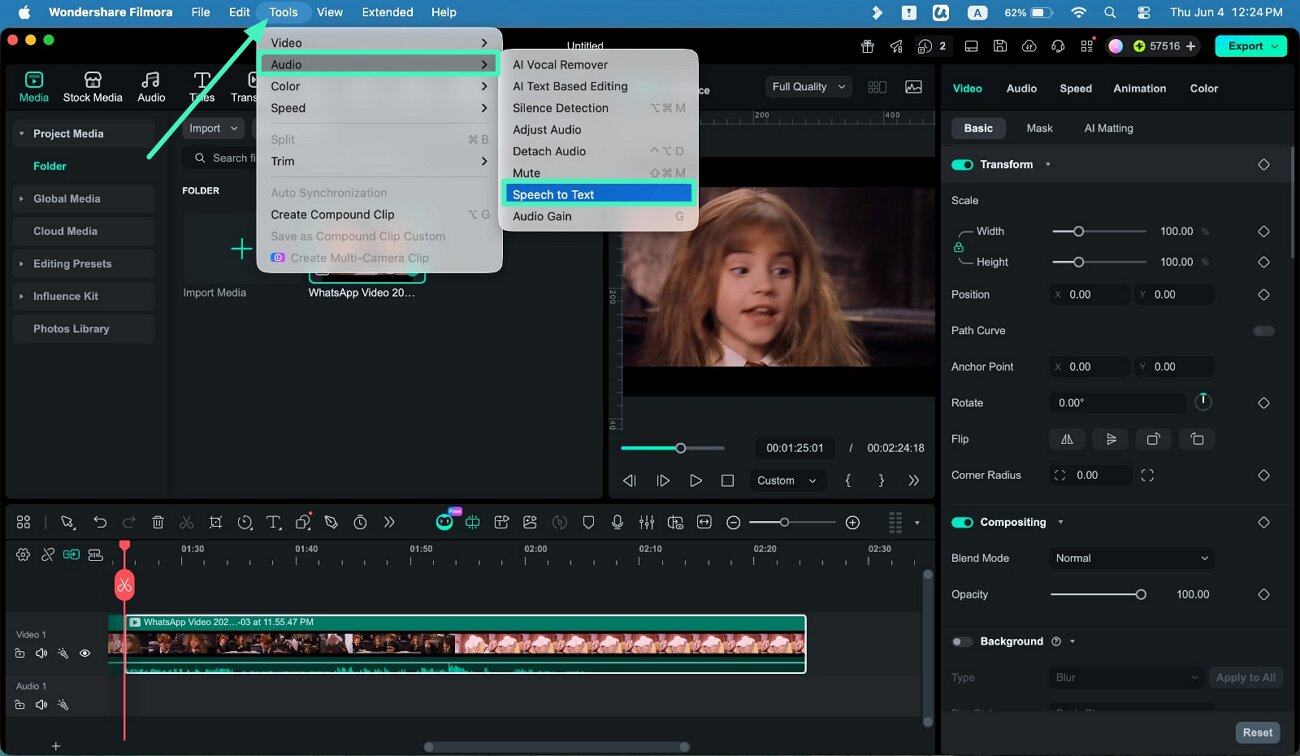This screenshot has width=1300, height=756.
Task: Add text with the T tool icon
Action: pos(273,522)
